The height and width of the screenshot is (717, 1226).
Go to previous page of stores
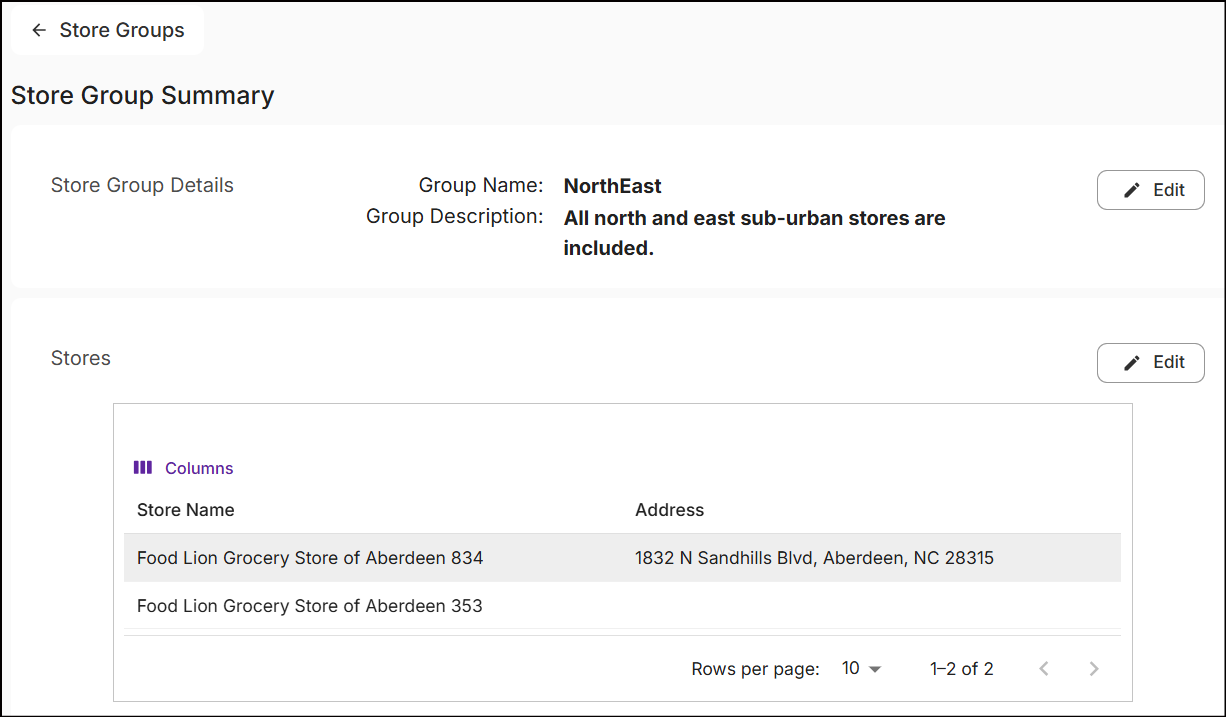click(1044, 669)
